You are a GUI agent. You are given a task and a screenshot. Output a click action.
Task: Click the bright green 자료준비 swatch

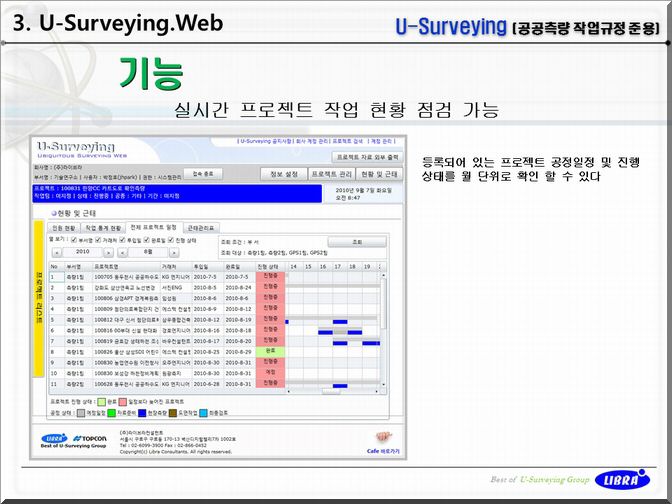pyautogui.click(x=111, y=413)
